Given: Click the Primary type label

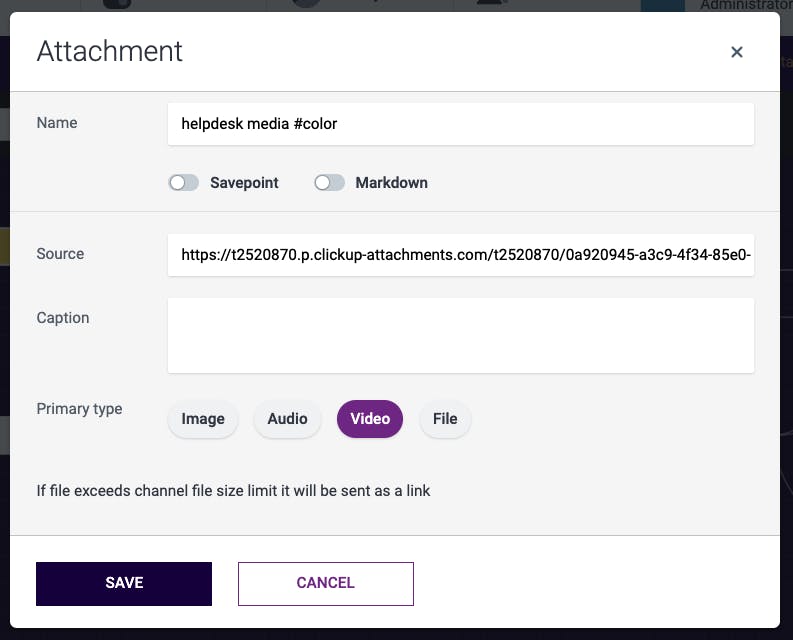Looking at the screenshot, I should [x=79, y=409].
